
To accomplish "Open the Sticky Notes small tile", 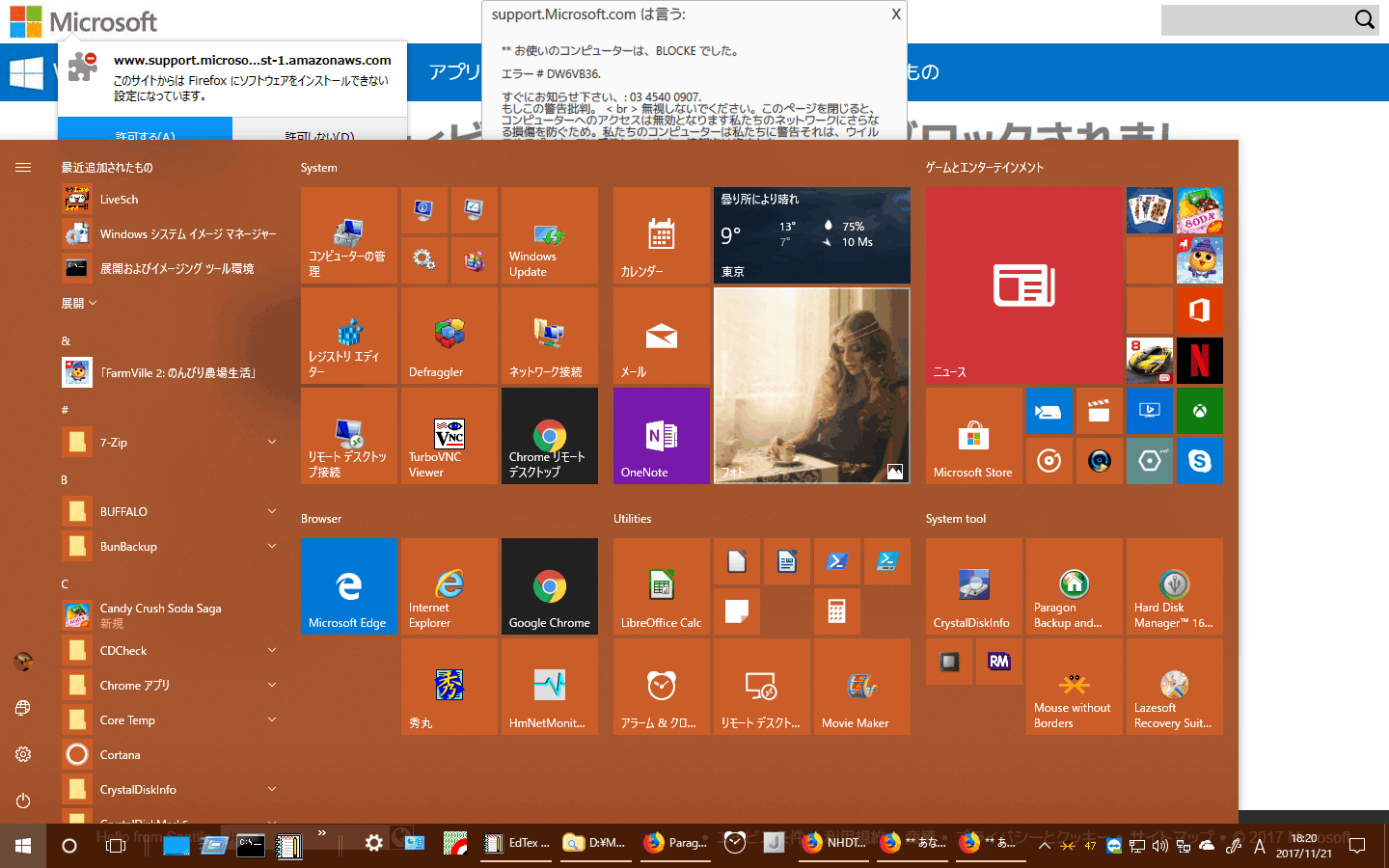I will point(737,611).
